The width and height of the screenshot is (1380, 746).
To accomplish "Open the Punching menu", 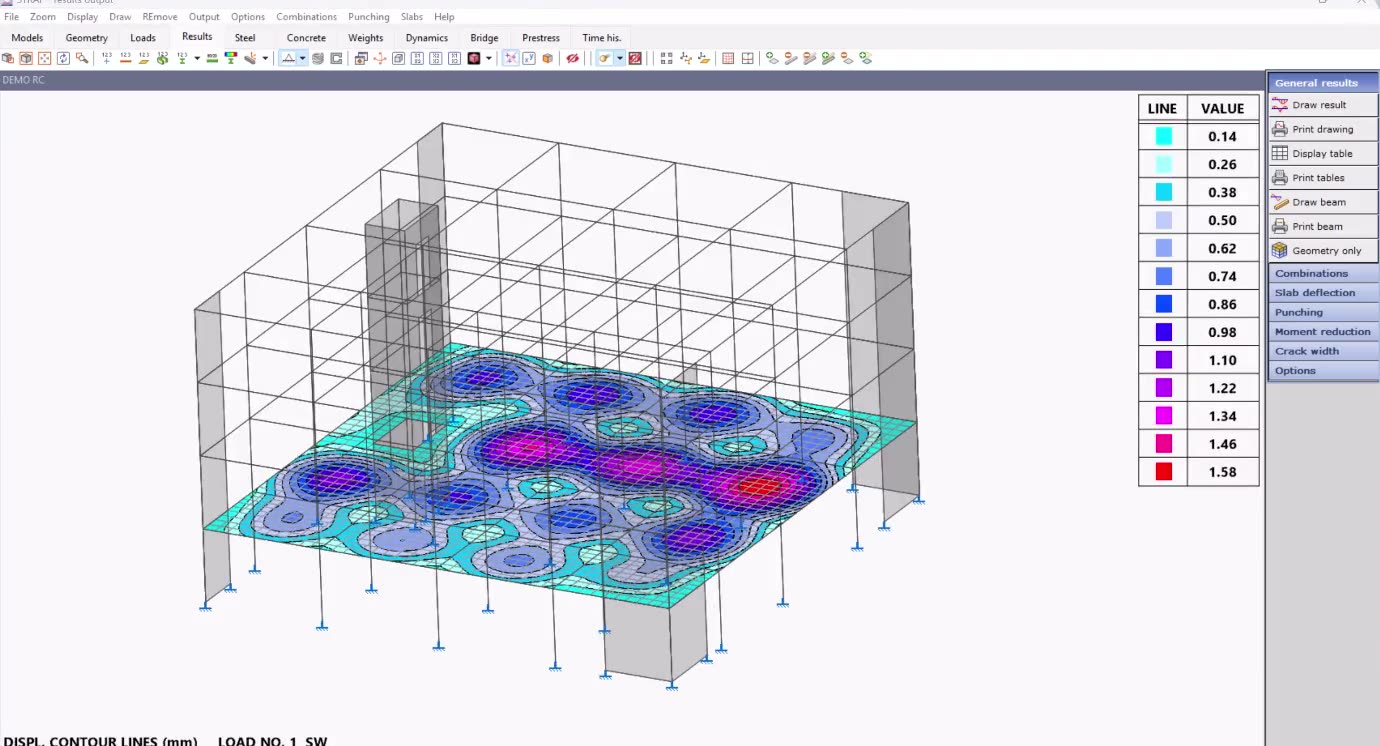I will (369, 17).
